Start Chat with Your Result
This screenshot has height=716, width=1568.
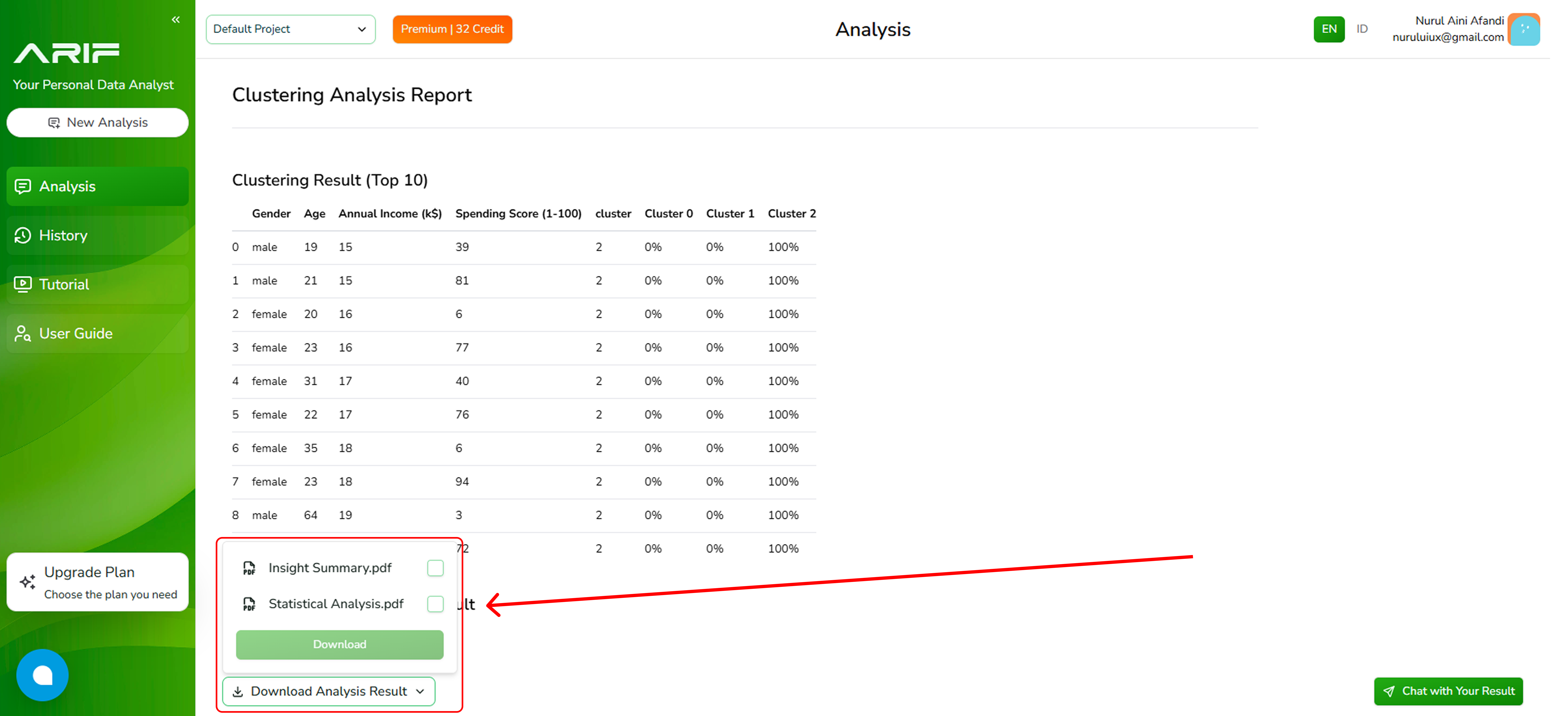tap(1448, 691)
